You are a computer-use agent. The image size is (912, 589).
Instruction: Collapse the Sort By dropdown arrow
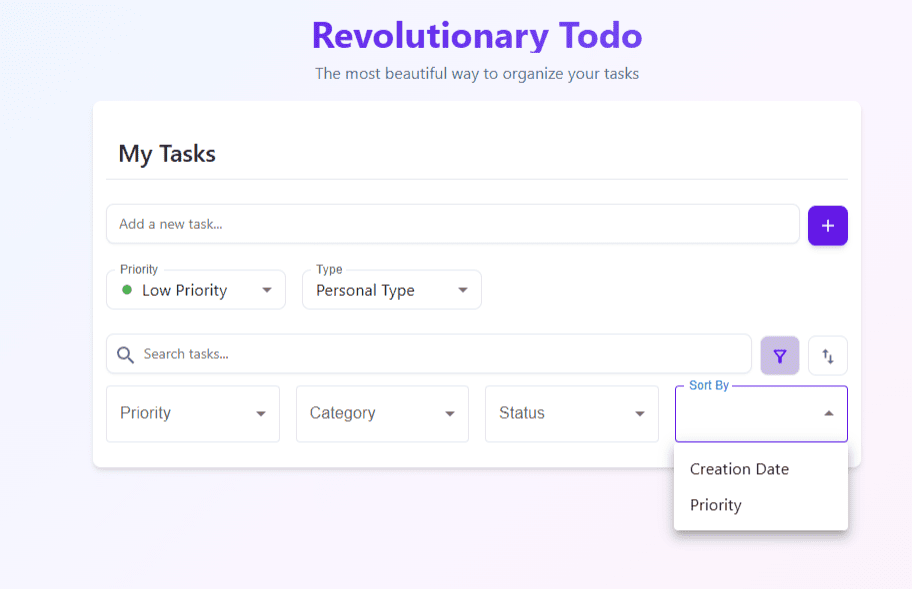click(828, 413)
